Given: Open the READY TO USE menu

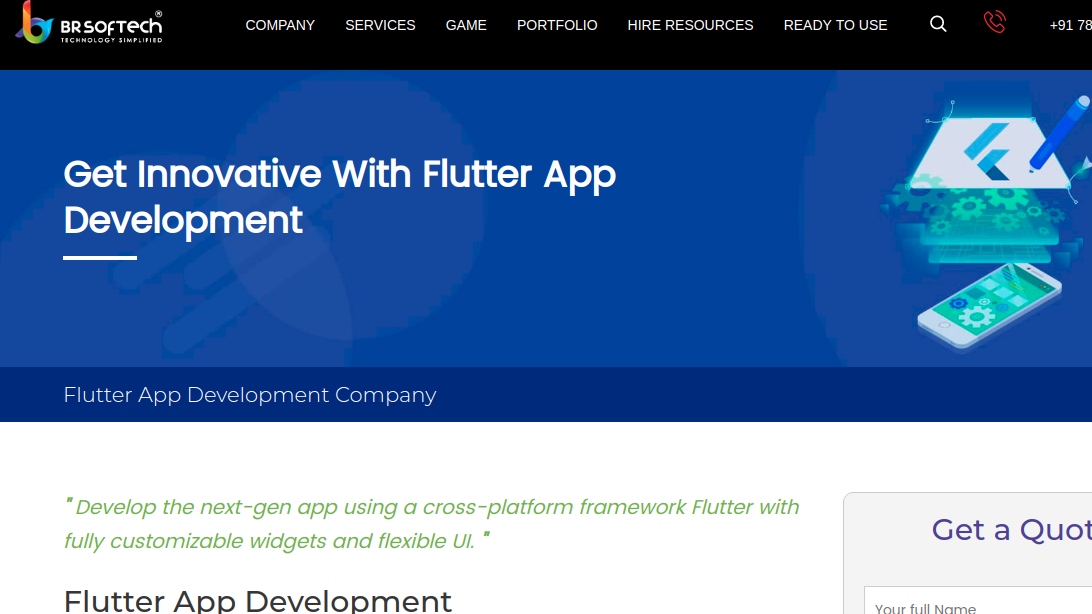Looking at the screenshot, I should tap(835, 25).
